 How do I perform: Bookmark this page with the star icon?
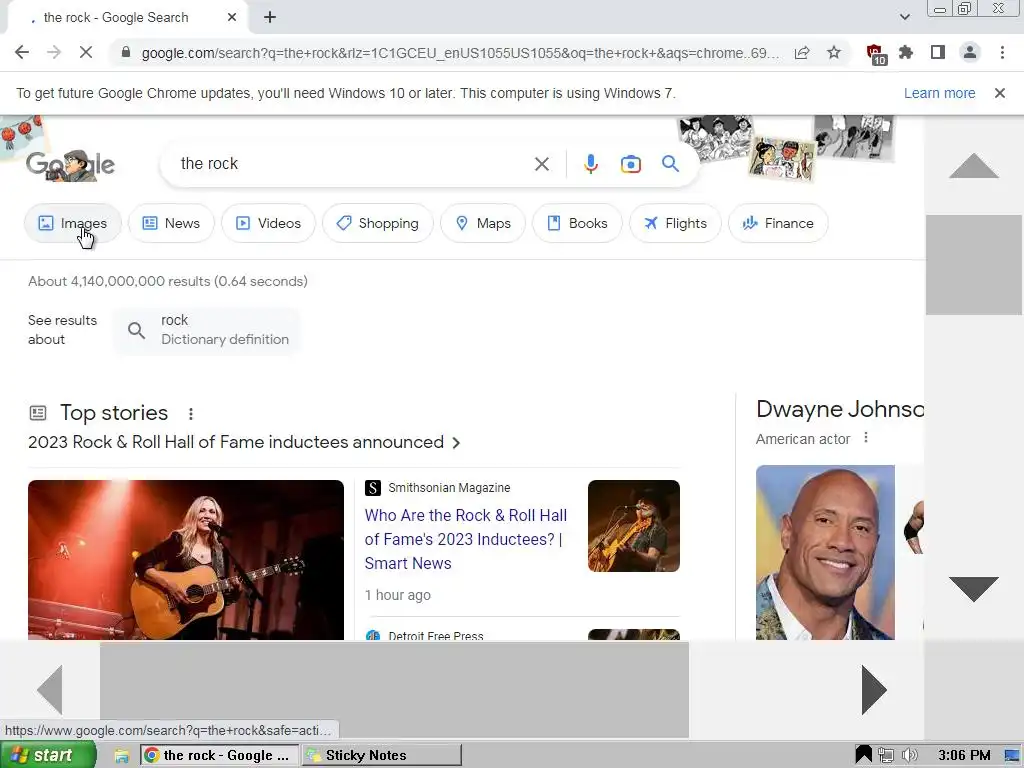point(834,53)
